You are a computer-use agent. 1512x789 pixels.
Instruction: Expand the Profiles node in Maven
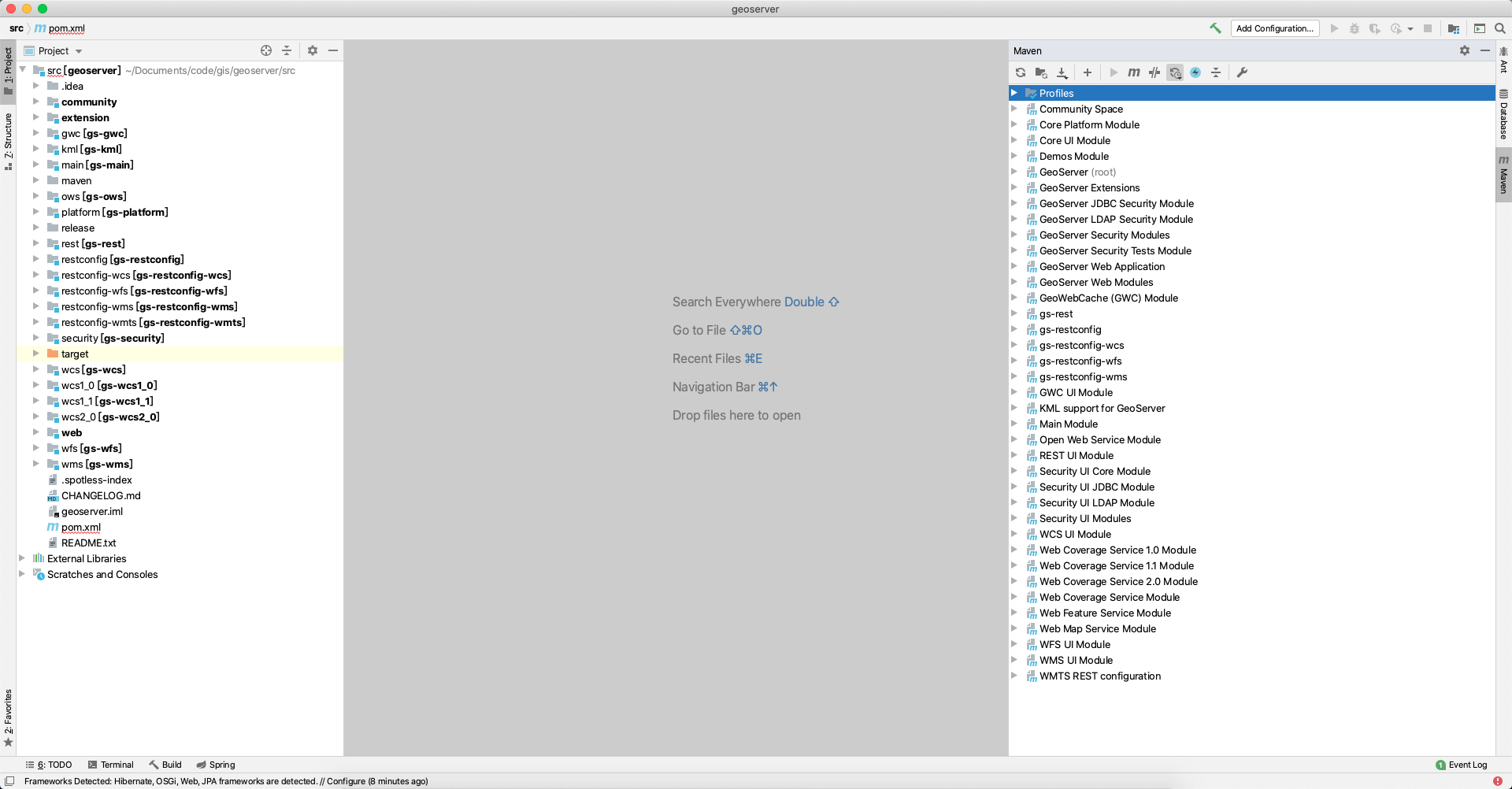pyautogui.click(x=1014, y=93)
